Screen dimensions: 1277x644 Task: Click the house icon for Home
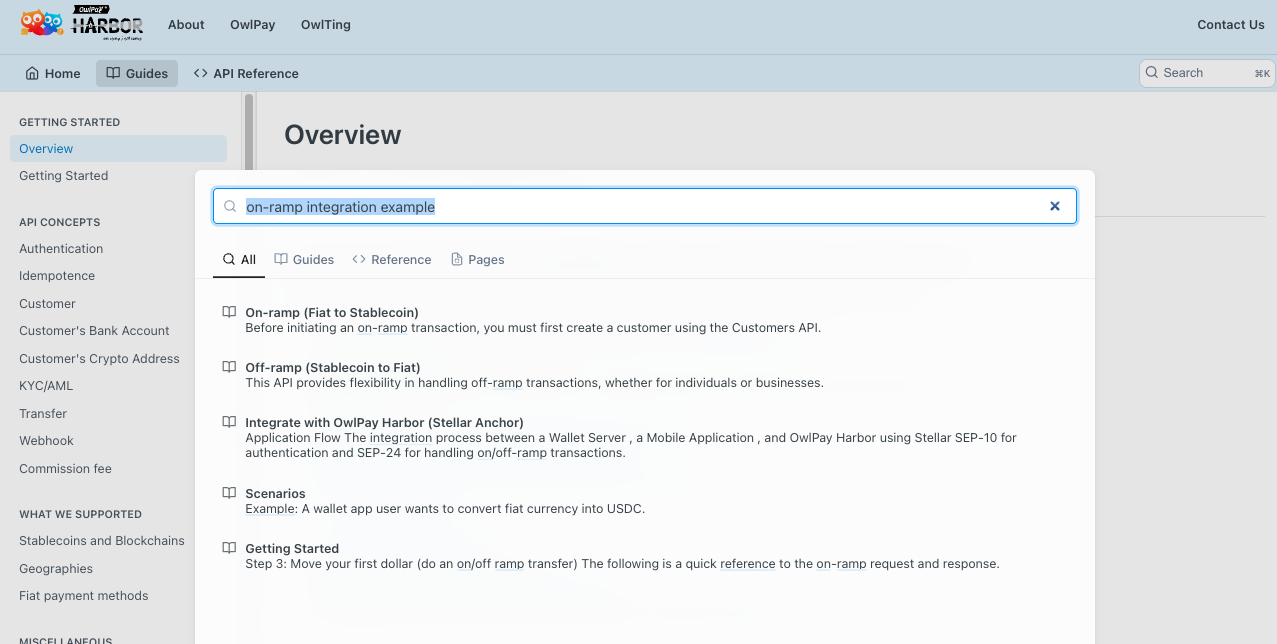[33, 73]
